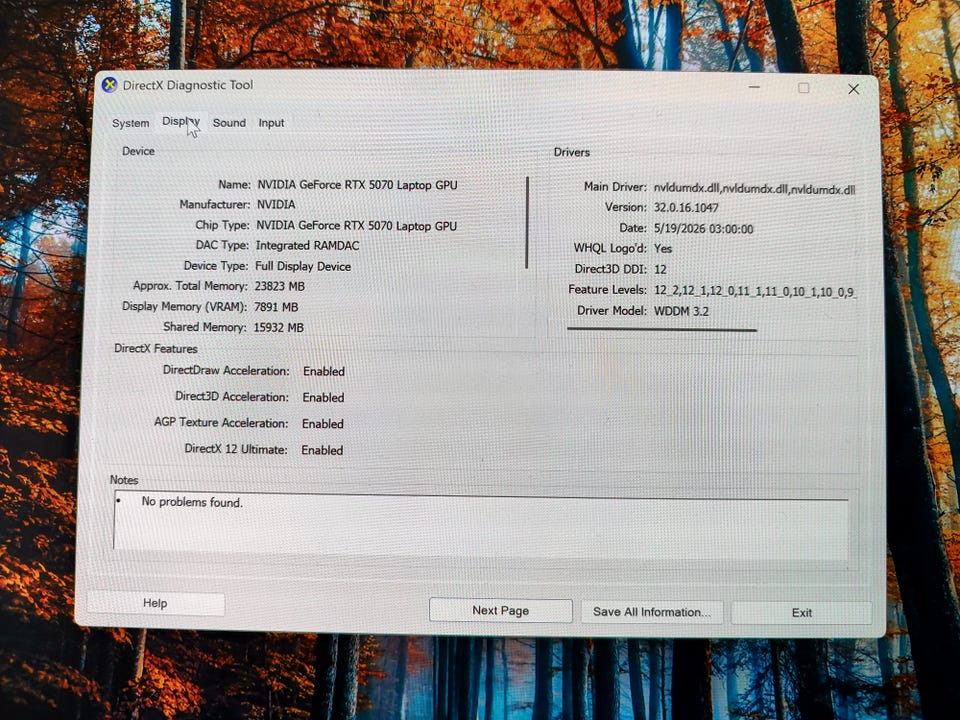
Task: Click the Drivers group label
Action: pos(572,152)
